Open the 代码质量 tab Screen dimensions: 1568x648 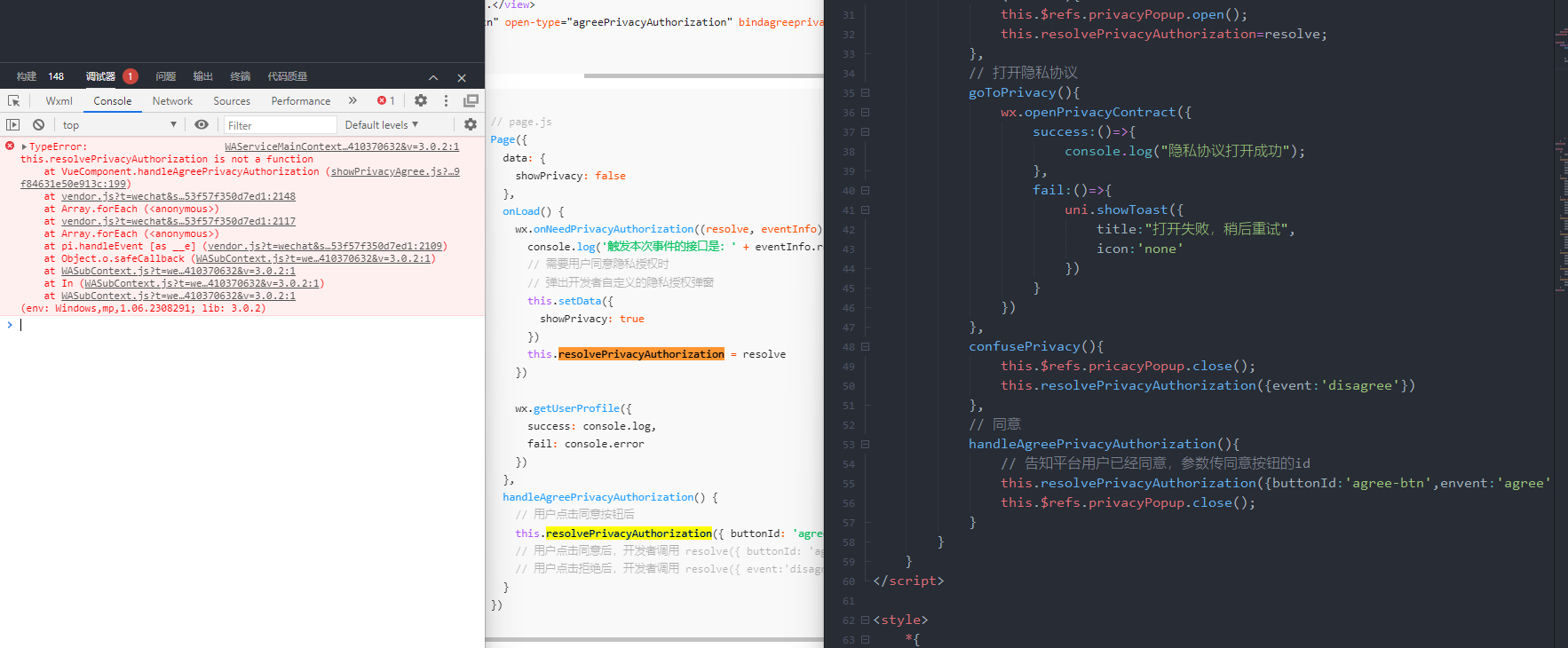pos(288,76)
